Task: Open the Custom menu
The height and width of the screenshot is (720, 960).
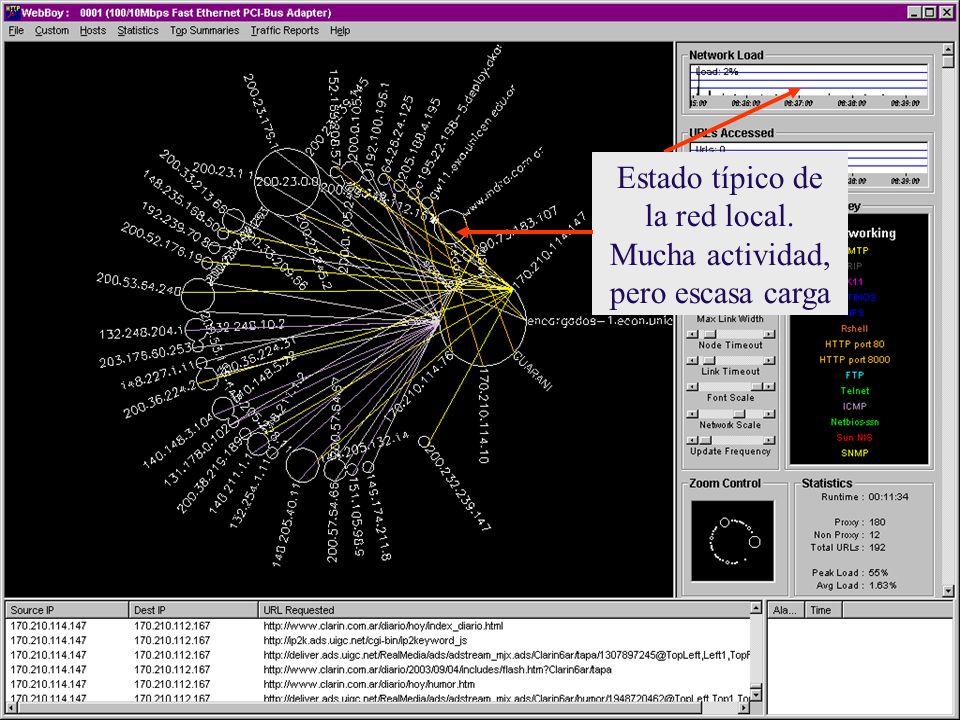Action: pos(51,31)
